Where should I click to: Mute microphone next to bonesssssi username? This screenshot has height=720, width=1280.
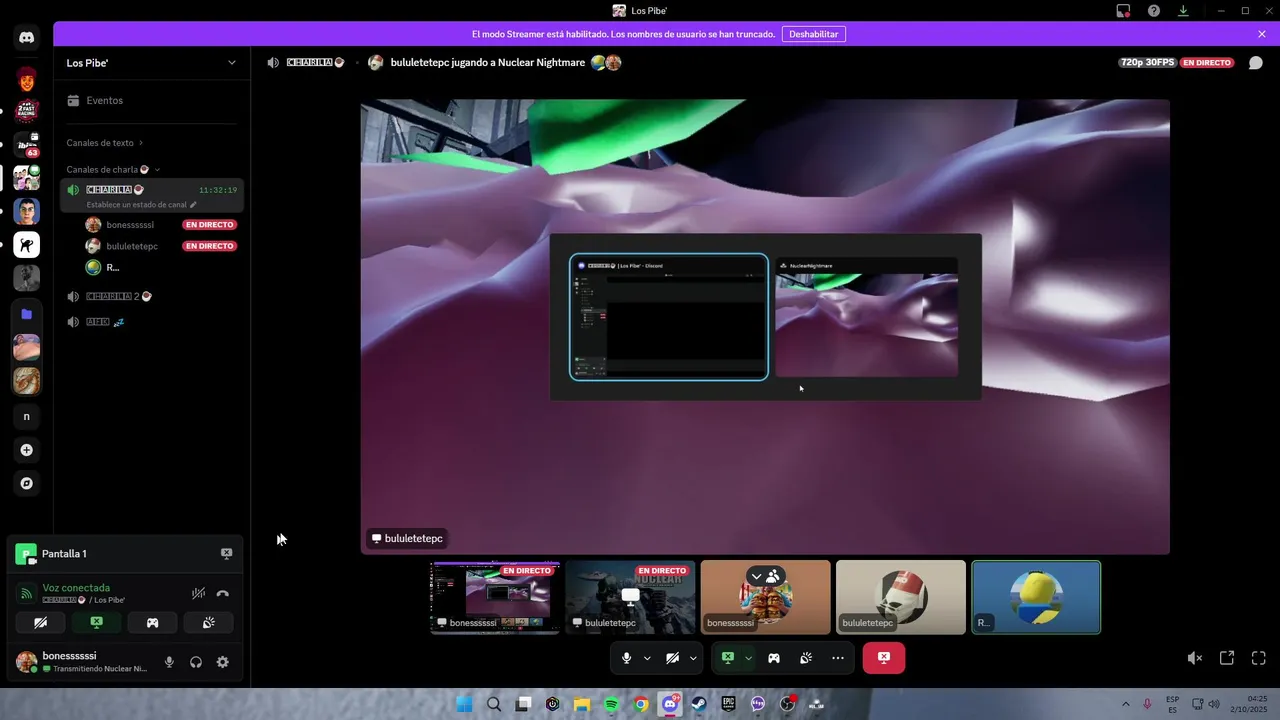point(169,662)
